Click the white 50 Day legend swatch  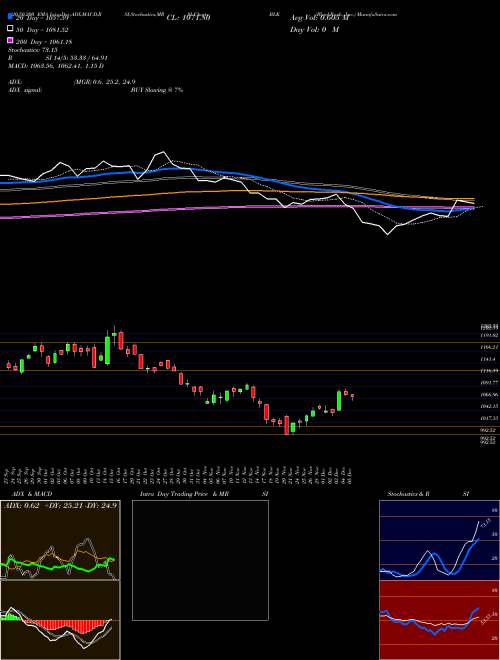10,29
